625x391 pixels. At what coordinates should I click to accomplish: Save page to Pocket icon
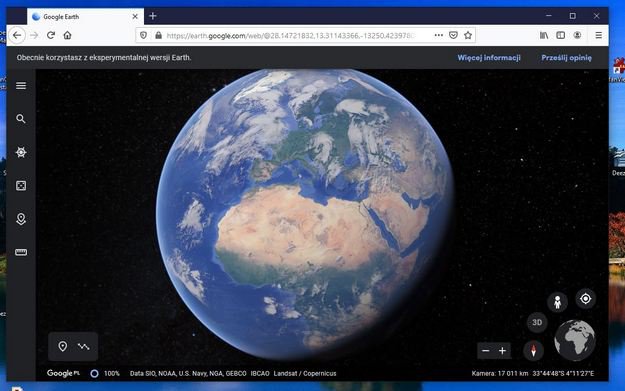point(453,35)
